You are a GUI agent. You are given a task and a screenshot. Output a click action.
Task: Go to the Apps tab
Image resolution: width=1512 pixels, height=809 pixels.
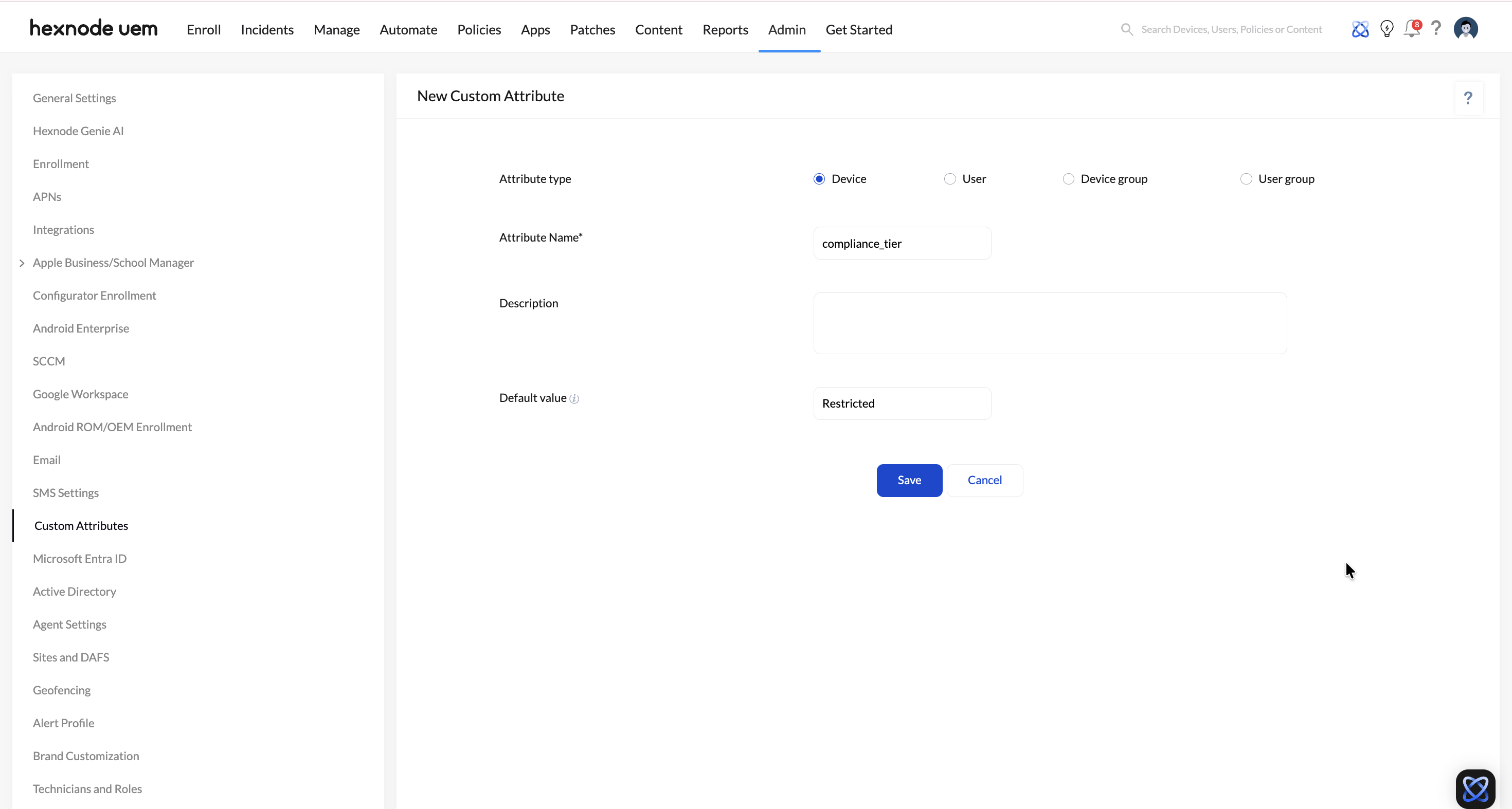tap(535, 29)
